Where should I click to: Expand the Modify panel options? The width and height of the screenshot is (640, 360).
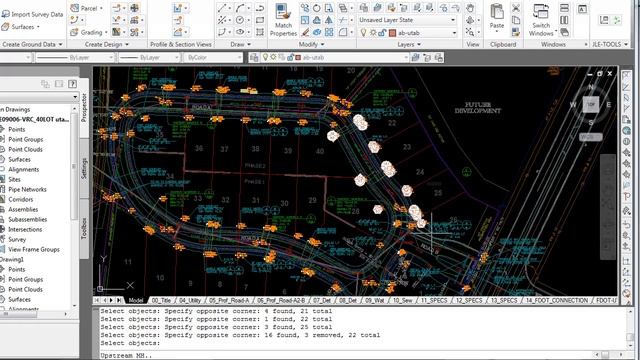click(311, 44)
